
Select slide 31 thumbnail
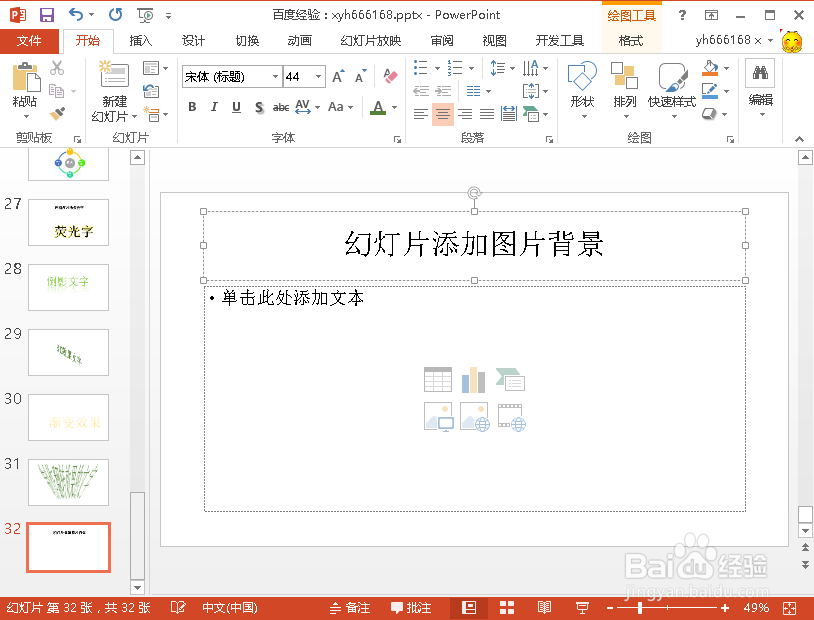69,482
